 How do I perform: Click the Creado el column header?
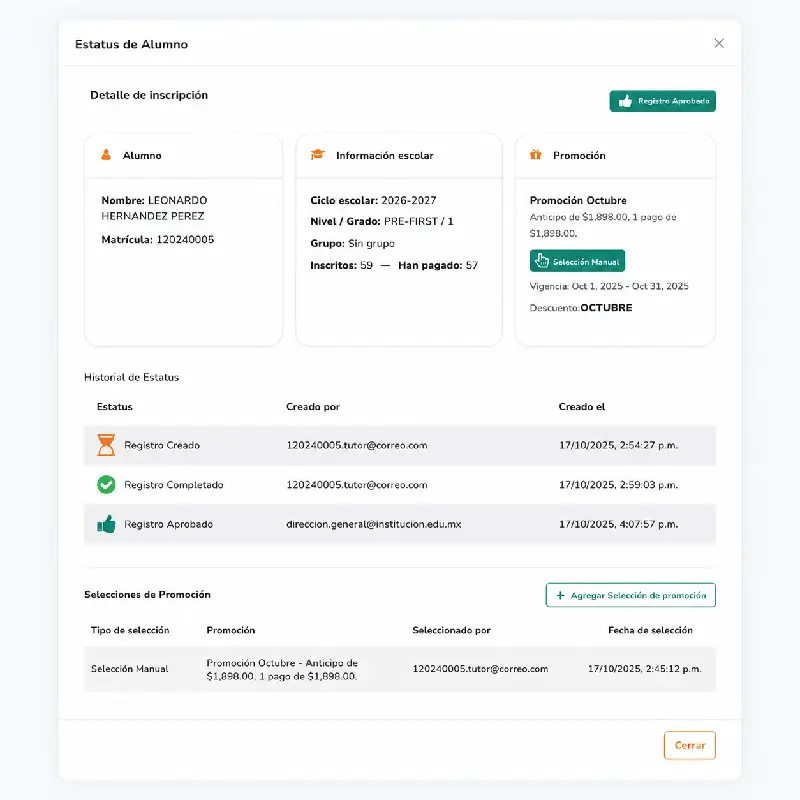(582, 407)
